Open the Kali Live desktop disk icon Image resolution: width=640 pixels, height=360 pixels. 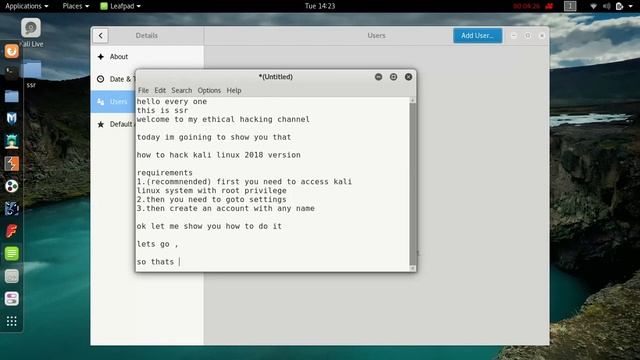(x=31, y=28)
